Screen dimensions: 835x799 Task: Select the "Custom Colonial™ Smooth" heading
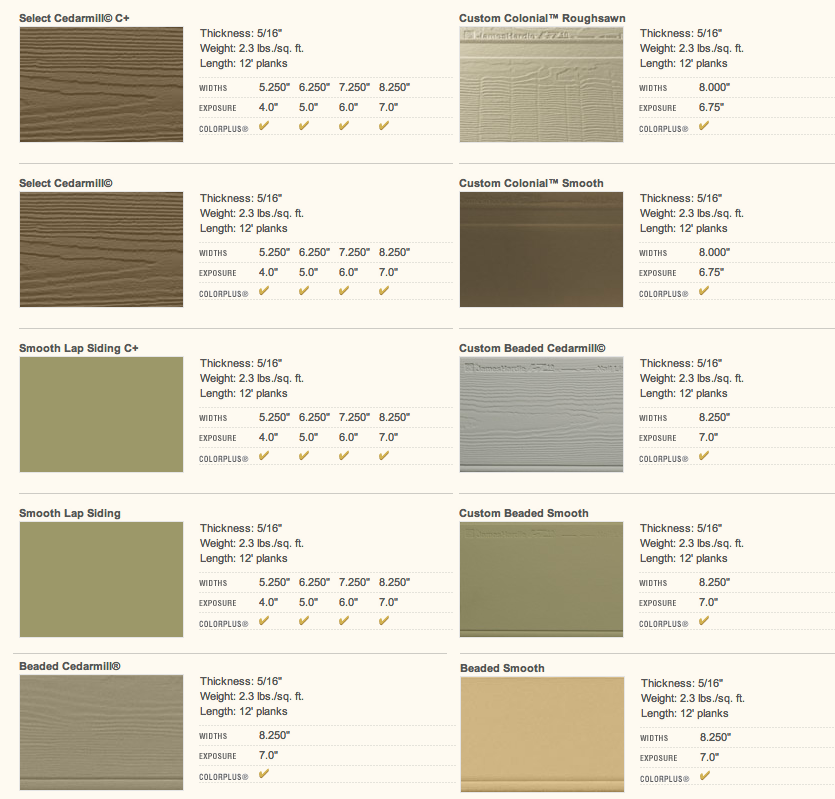point(531,183)
